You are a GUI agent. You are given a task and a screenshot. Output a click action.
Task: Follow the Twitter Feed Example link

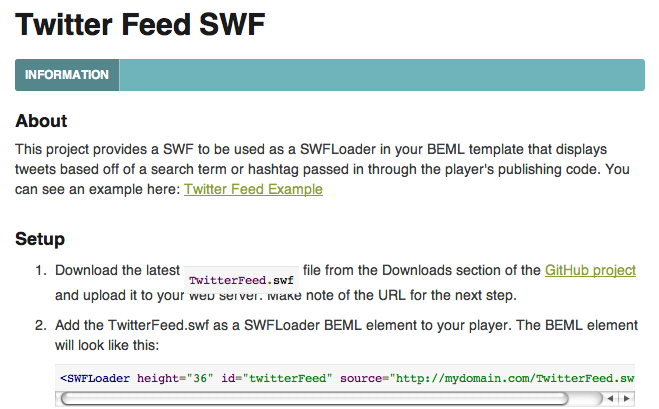(x=253, y=189)
